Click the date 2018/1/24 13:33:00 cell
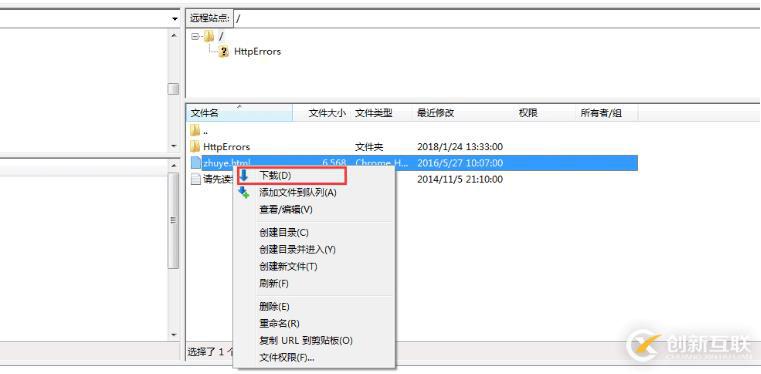This screenshot has width=761, height=374. point(460,146)
